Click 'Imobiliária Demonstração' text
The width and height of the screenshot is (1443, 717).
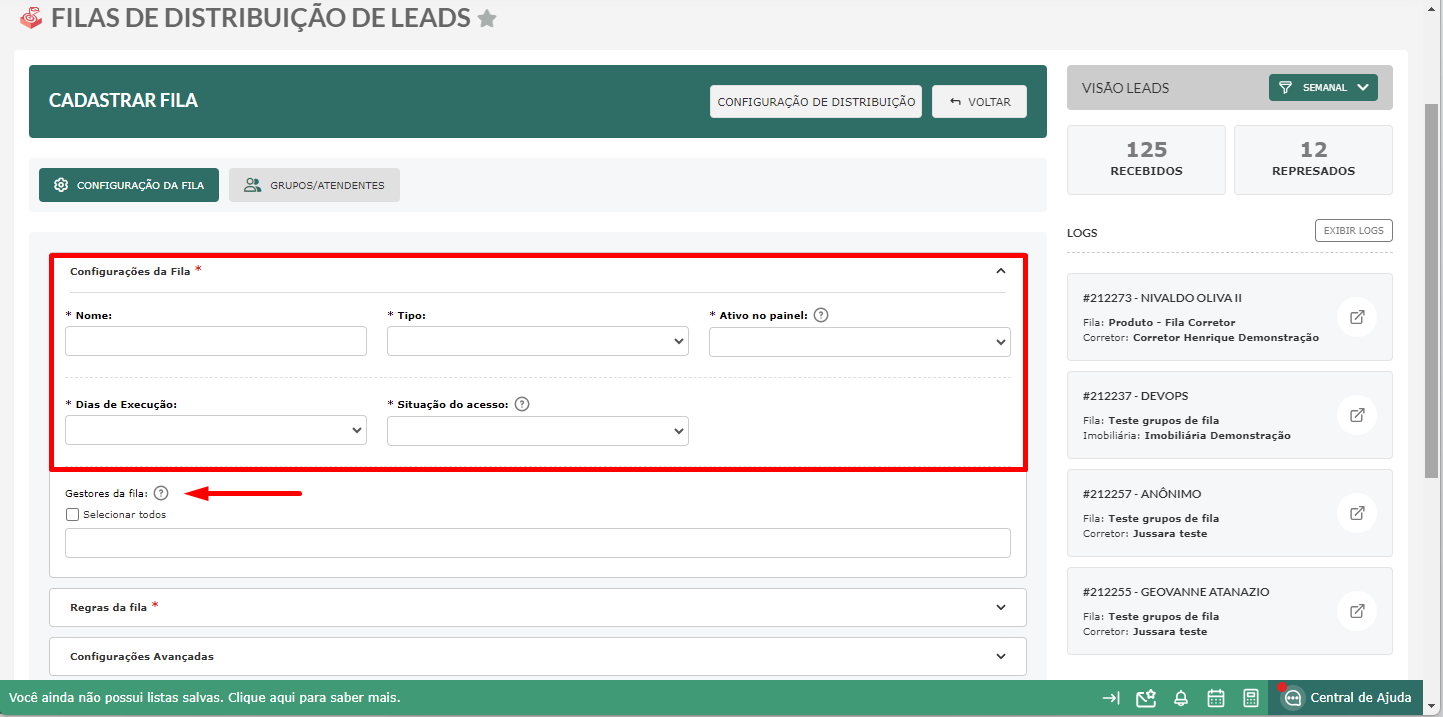(x=1218, y=436)
